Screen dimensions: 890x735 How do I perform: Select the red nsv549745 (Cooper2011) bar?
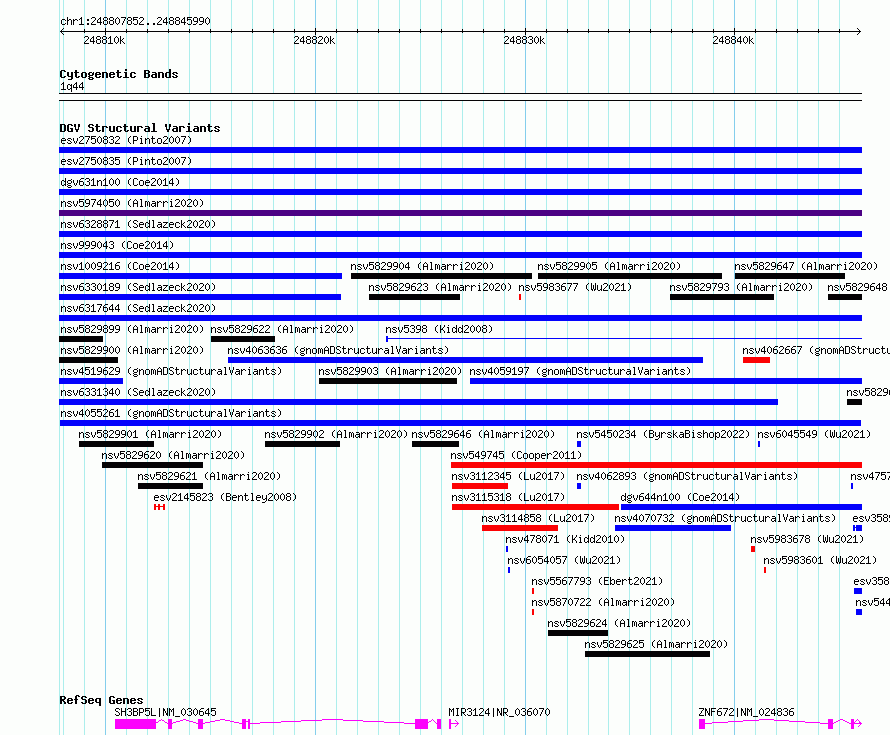pyautogui.click(x=657, y=465)
